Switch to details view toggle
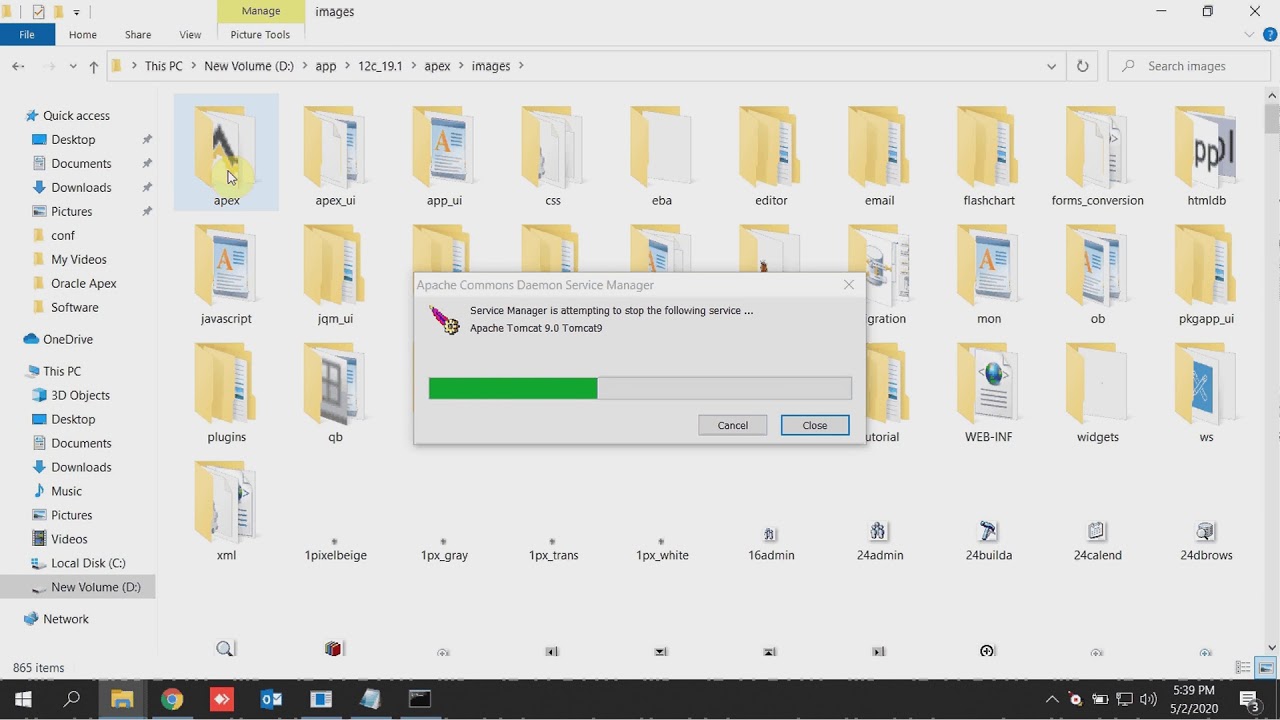Image resolution: width=1280 pixels, height=720 pixels. 1244,668
